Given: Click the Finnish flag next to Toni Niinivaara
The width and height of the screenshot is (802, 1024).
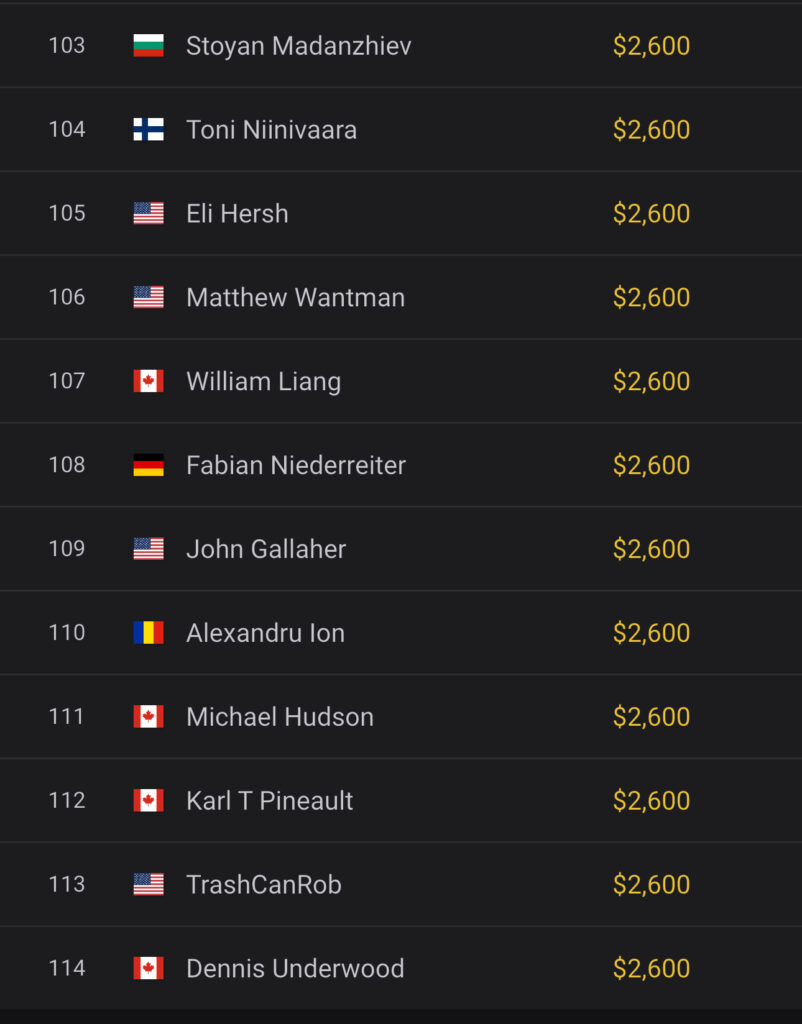Looking at the screenshot, I should [148, 130].
